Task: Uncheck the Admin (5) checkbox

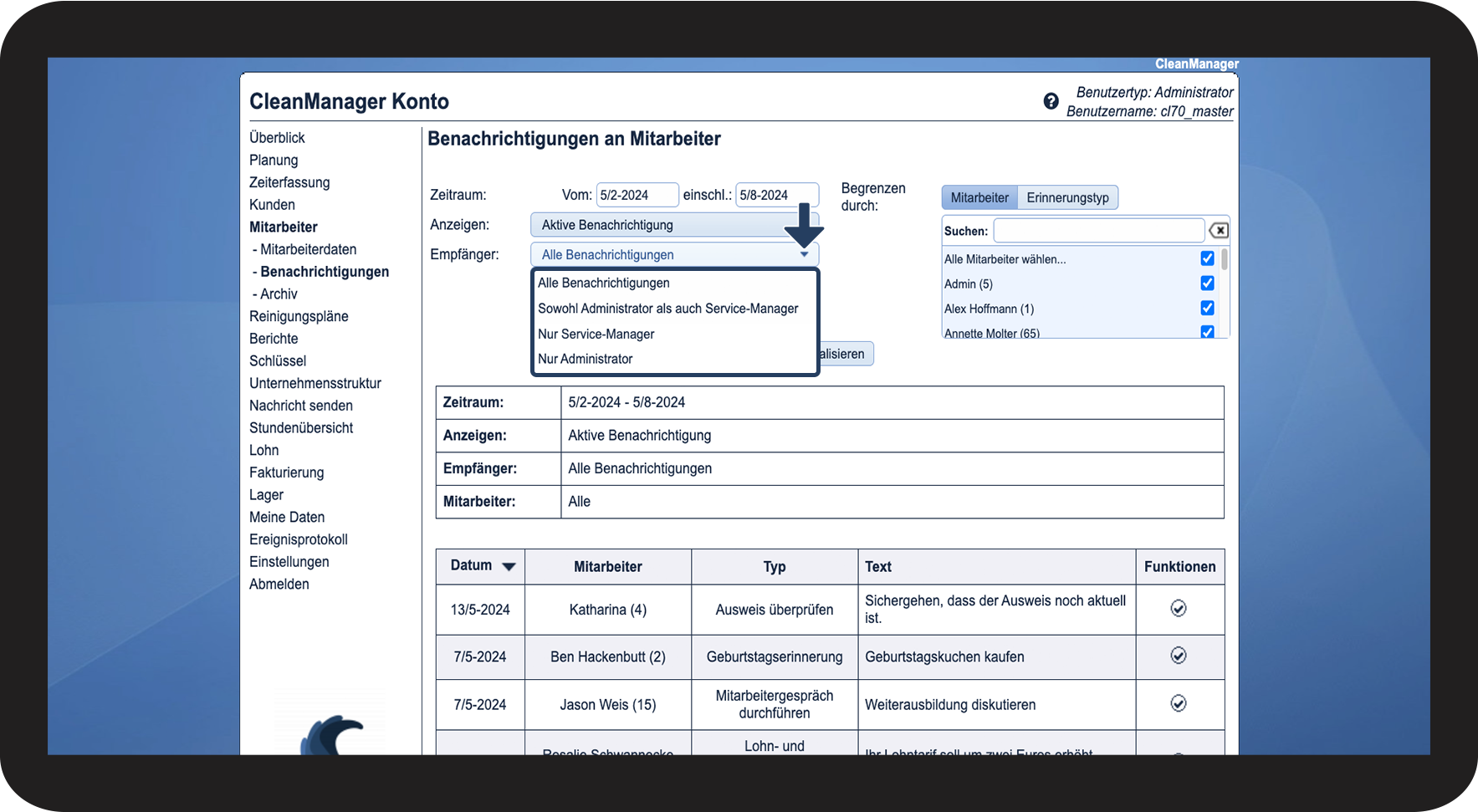Action: 1207,283
